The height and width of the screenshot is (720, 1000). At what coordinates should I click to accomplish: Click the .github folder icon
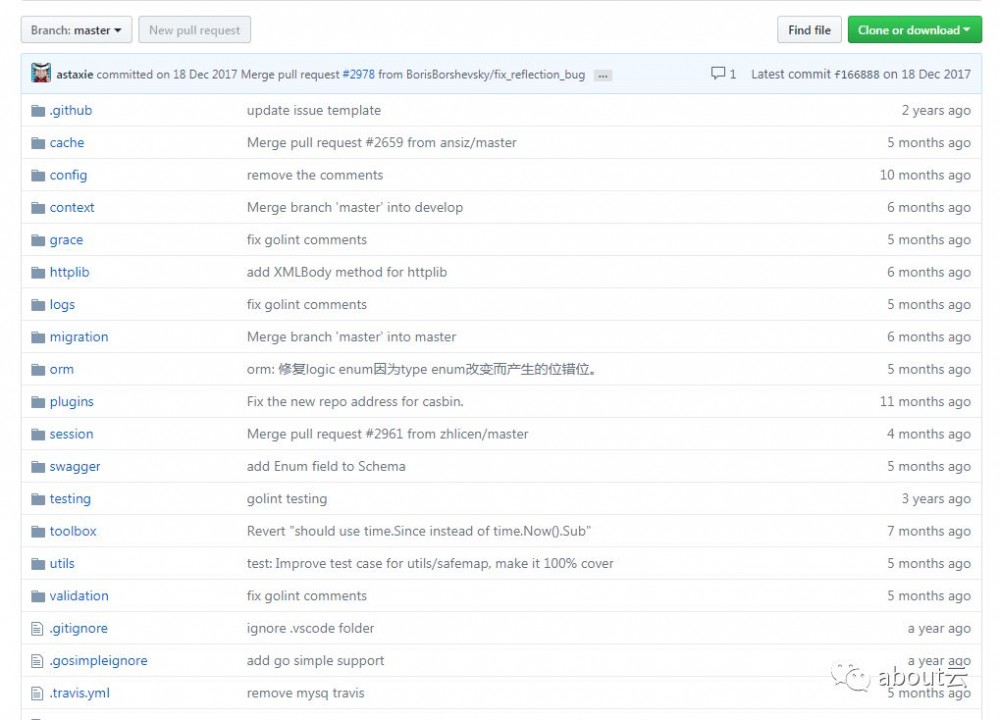pyautogui.click(x=38, y=111)
